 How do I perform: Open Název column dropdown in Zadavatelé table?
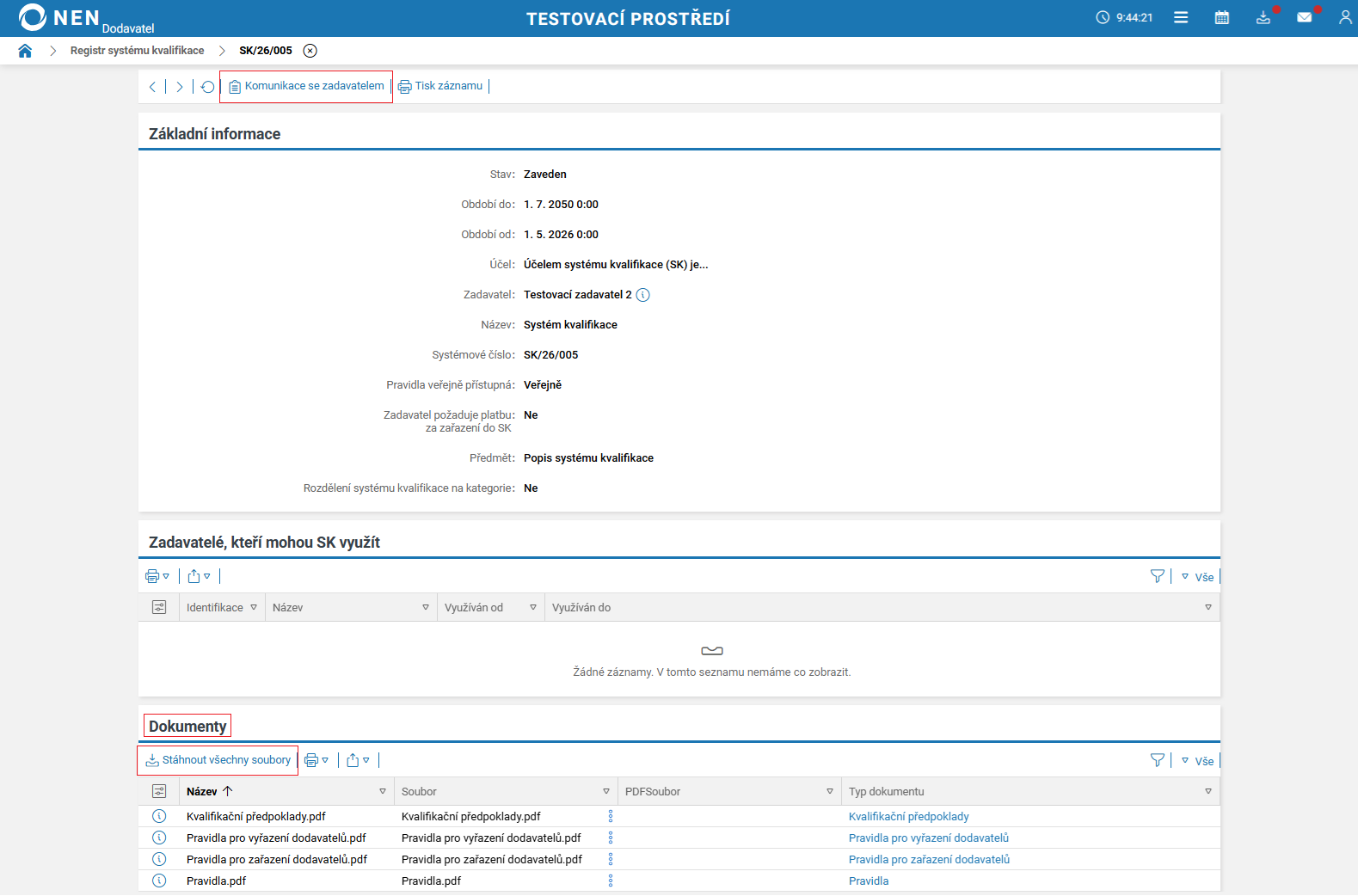426,607
